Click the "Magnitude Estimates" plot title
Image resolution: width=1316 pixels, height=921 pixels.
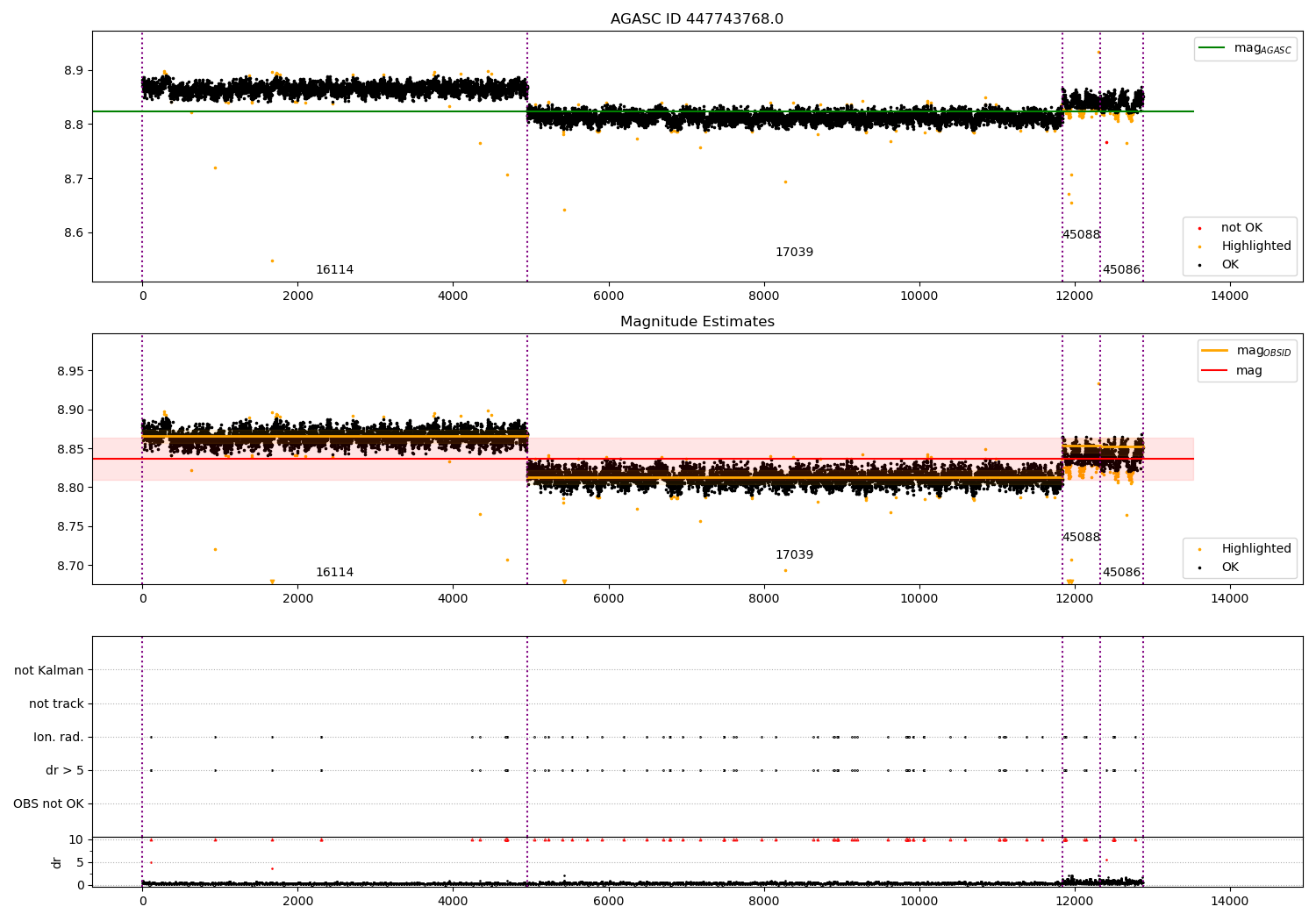tap(697, 322)
